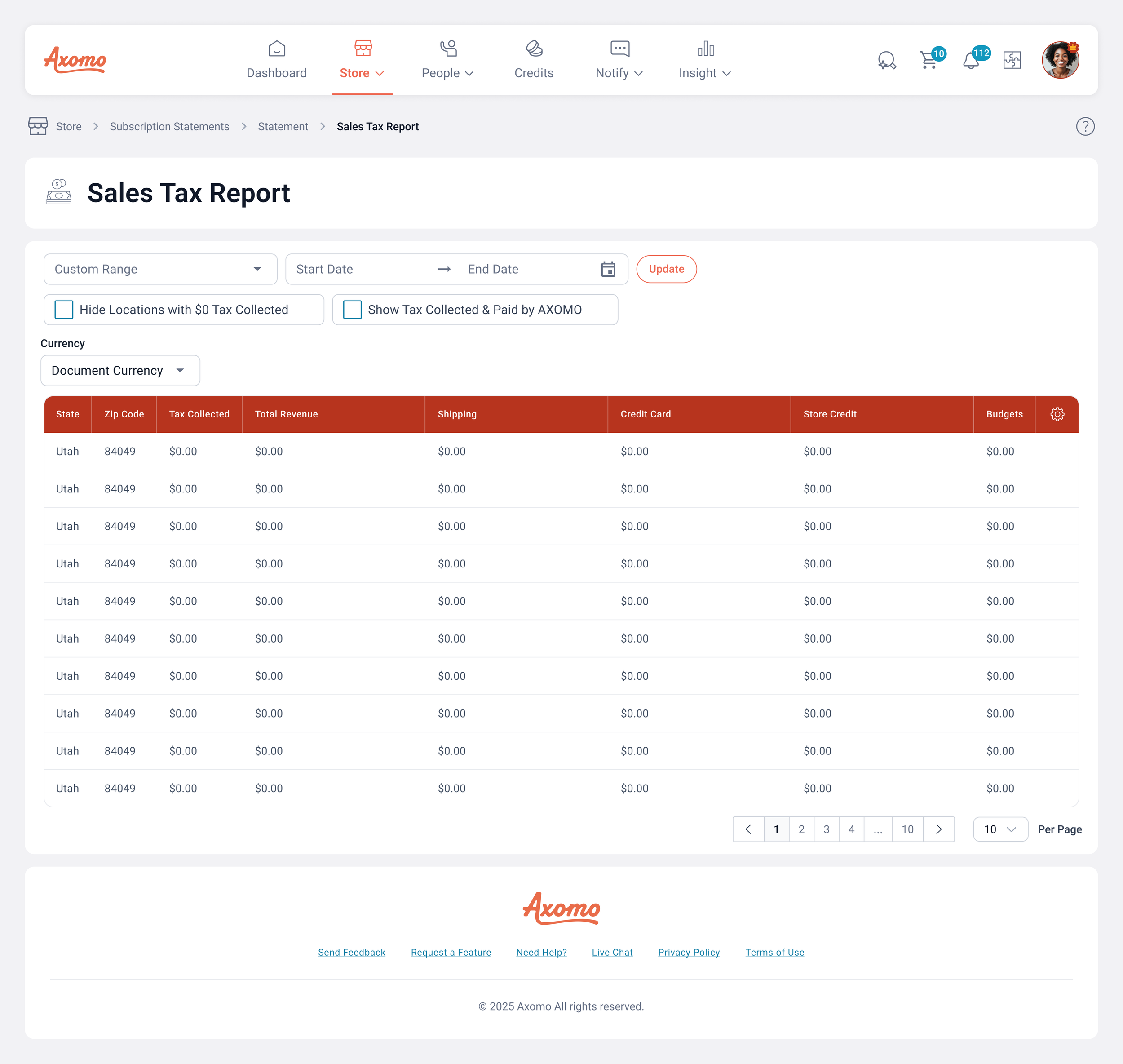Open the Document Currency selector
Image resolution: width=1123 pixels, height=1064 pixels.
119,370
